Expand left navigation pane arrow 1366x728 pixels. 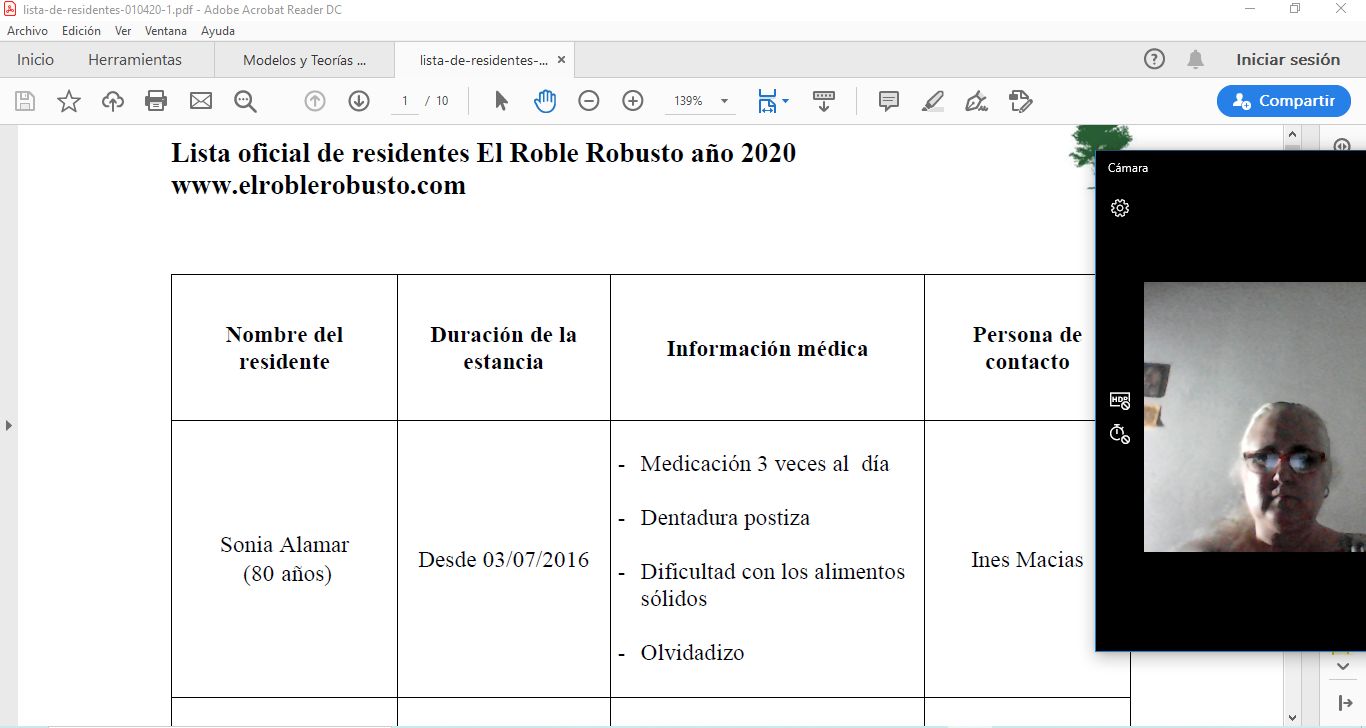(x=9, y=426)
